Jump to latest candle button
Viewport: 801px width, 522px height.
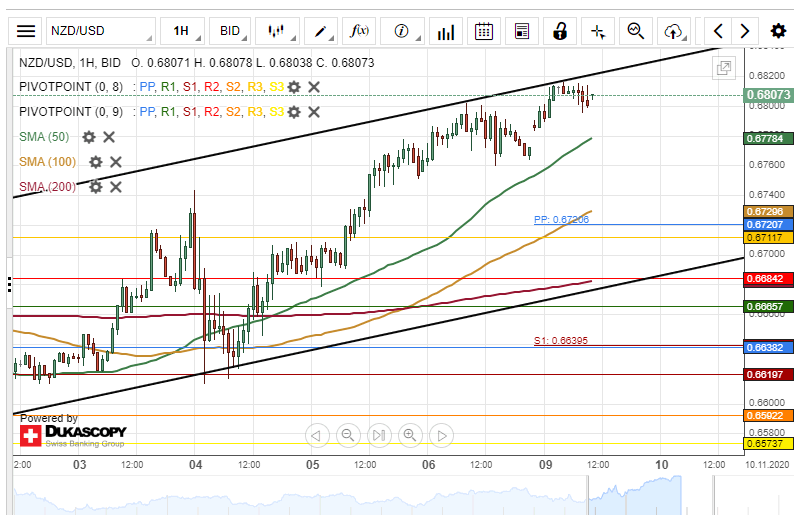coord(379,436)
